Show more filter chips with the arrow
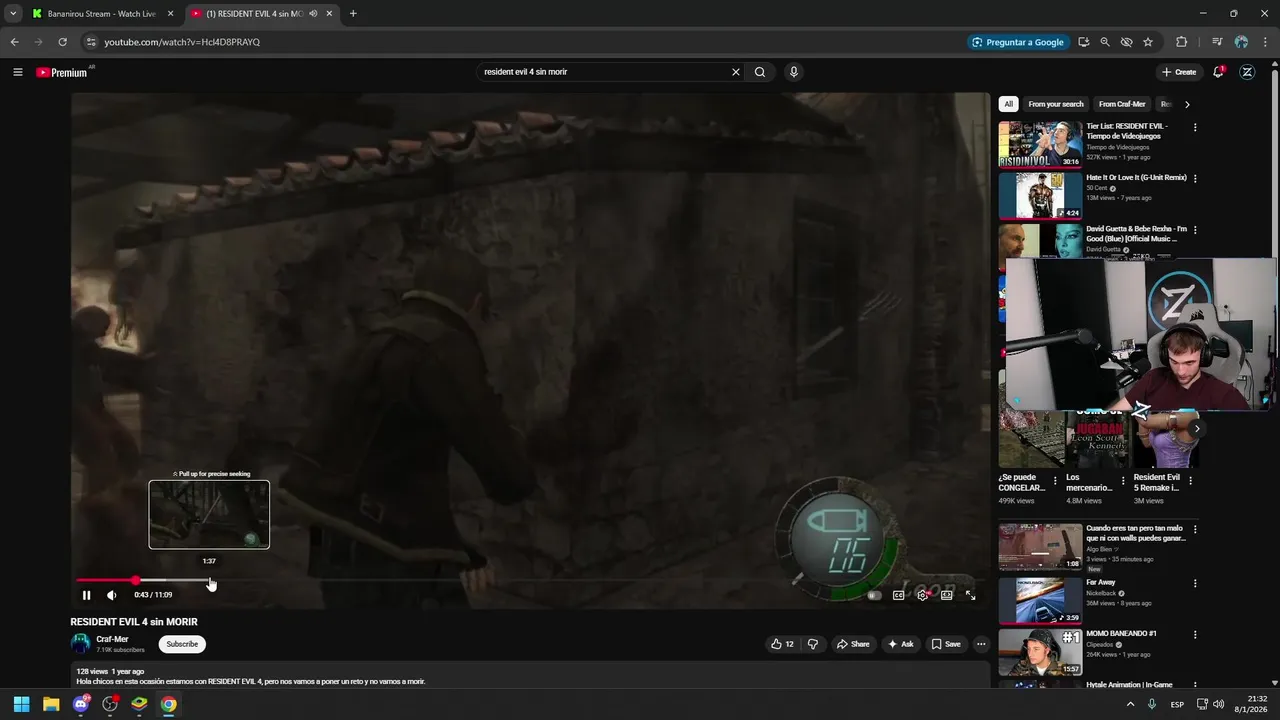Image resolution: width=1280 pixels, height=720 pixels. [1187, 104]
